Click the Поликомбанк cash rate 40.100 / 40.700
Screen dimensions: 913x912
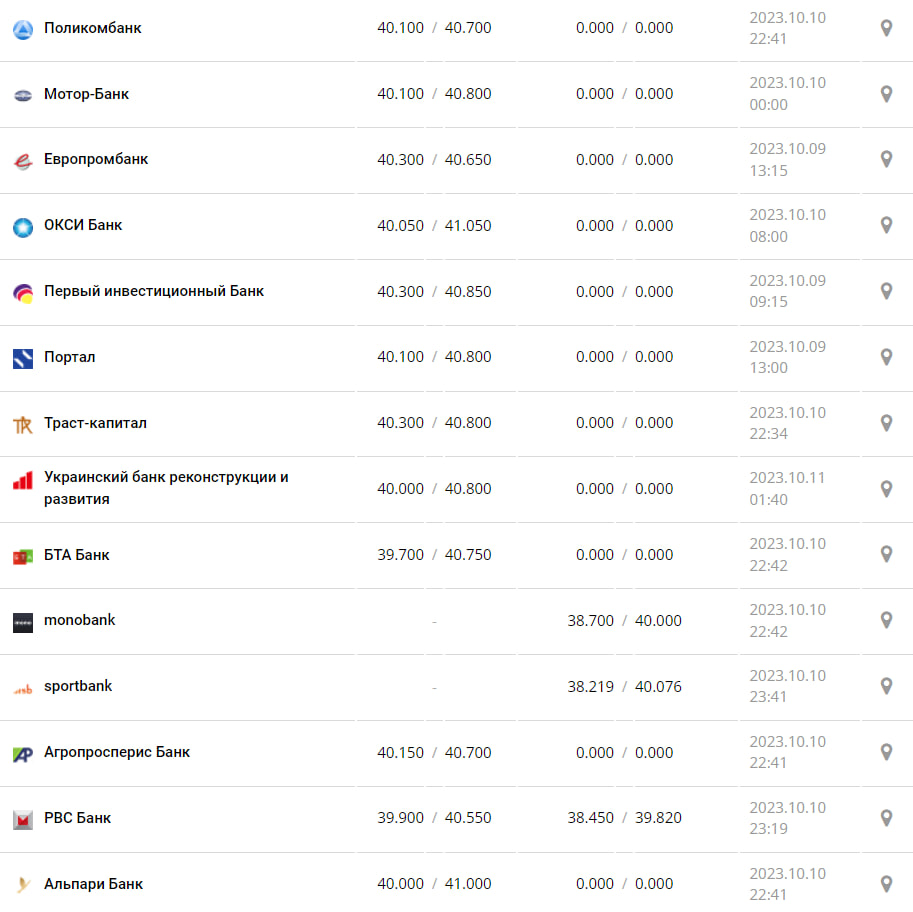(x=434, y=28)
